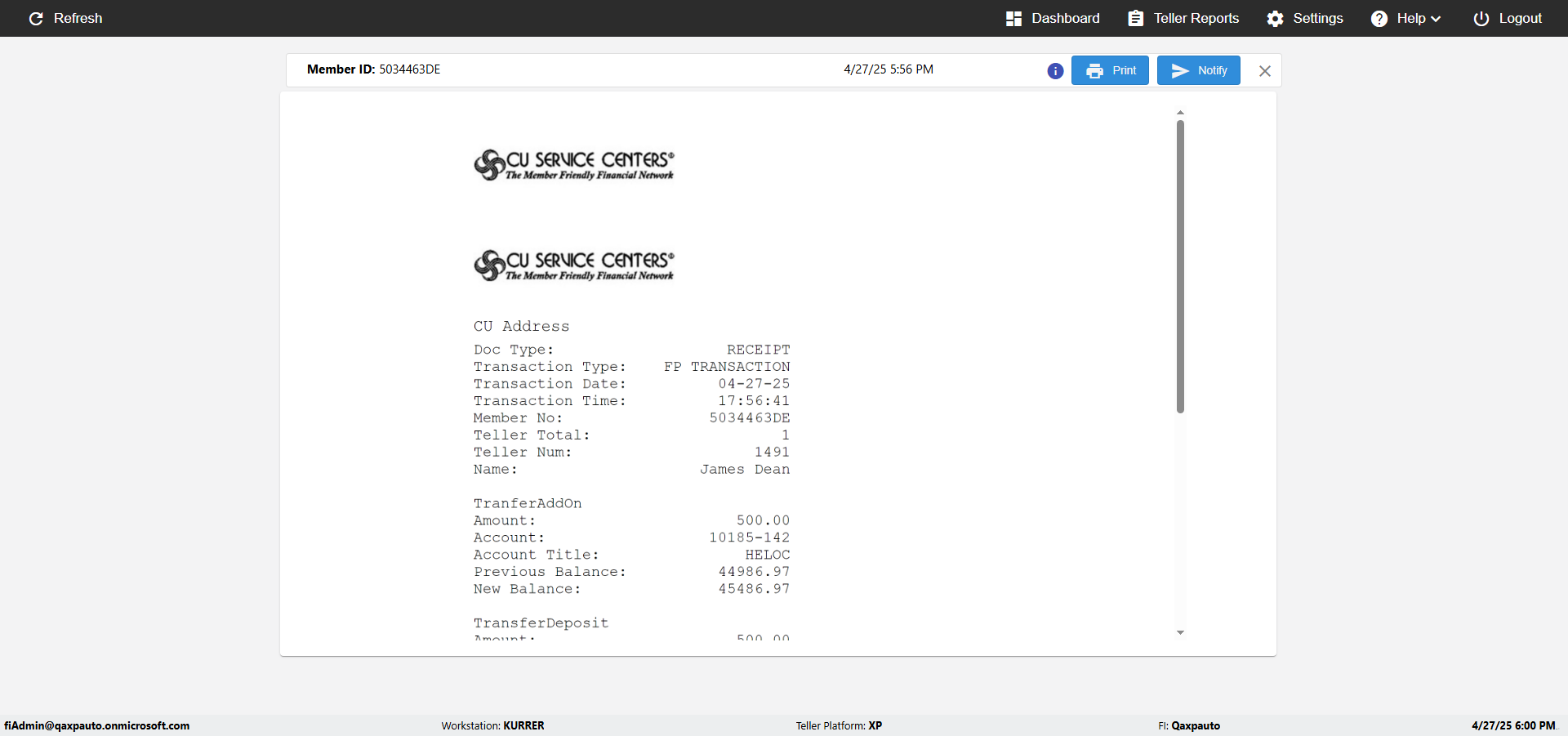Open the Settings menu item
The height and width of the screenshot is (736, 1568).
click(x=1305, y=18)
